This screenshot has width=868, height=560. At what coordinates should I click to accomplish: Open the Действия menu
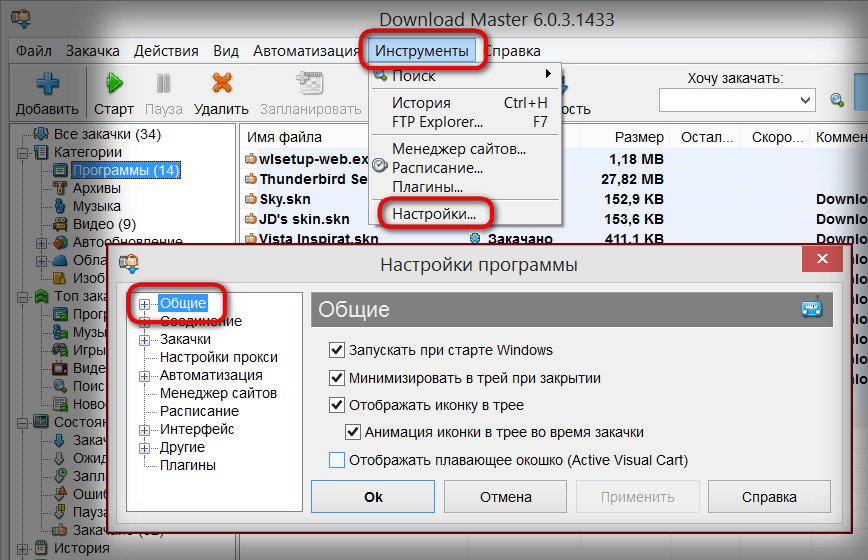point(166,51)
